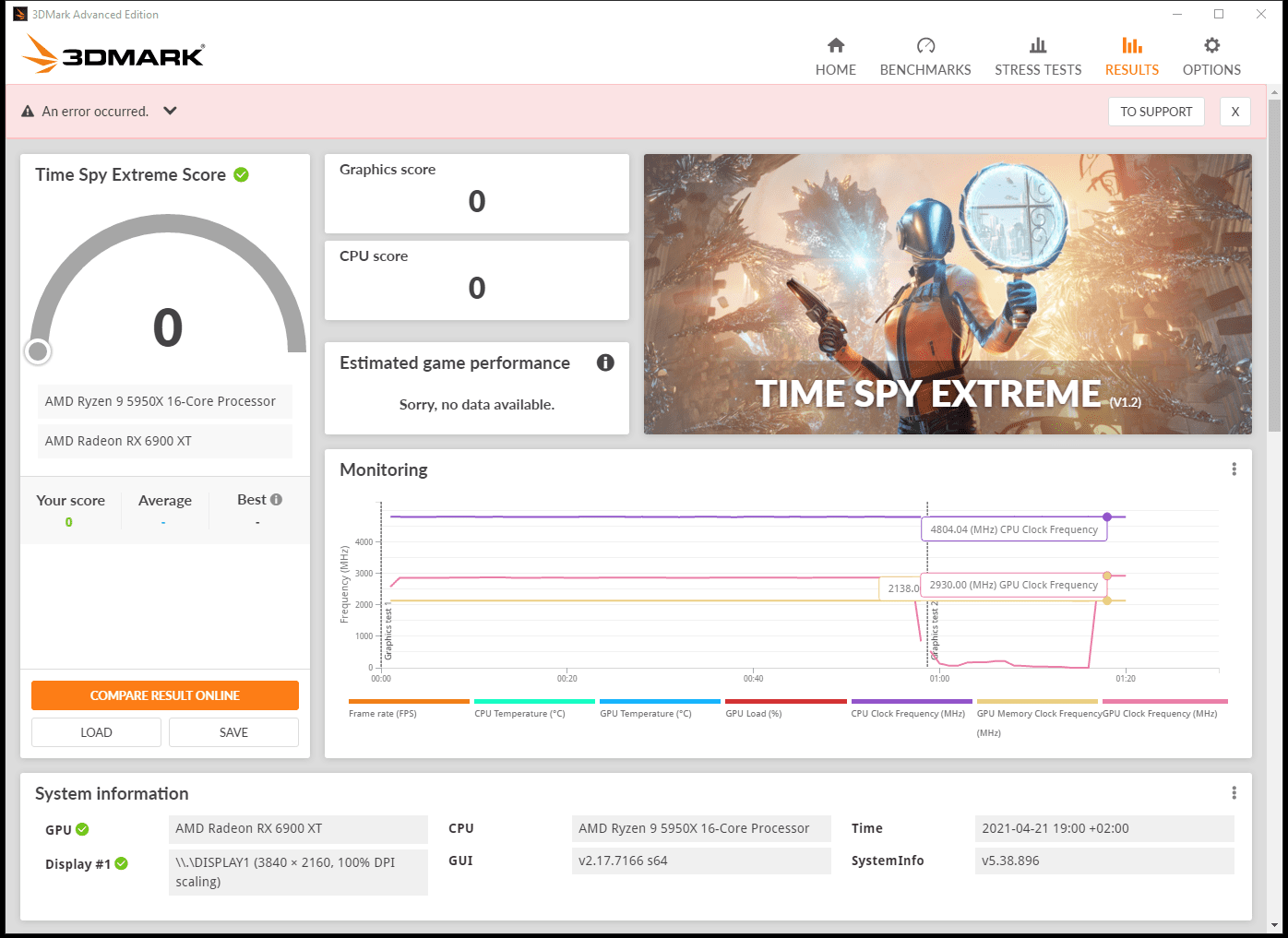1288x938 pixels.
Task: Select the RESULTS tab
Action: (1132, 57)
